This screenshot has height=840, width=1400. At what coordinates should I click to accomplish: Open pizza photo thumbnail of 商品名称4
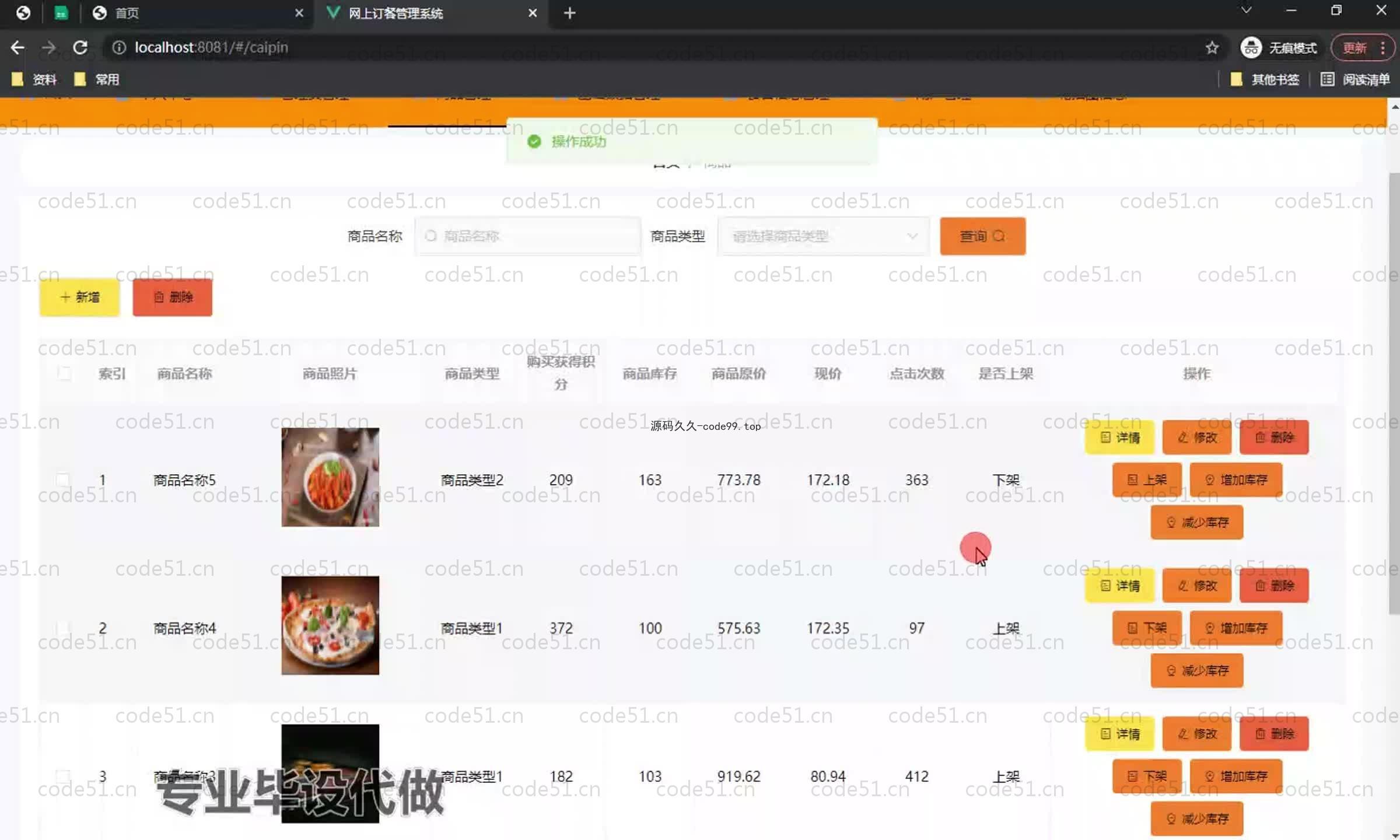click(x=330, y=625)
